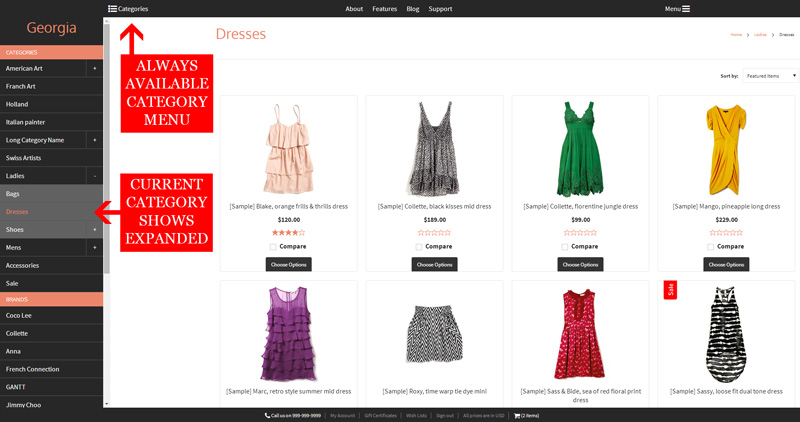Expand the American Art category

click(94, 68)
